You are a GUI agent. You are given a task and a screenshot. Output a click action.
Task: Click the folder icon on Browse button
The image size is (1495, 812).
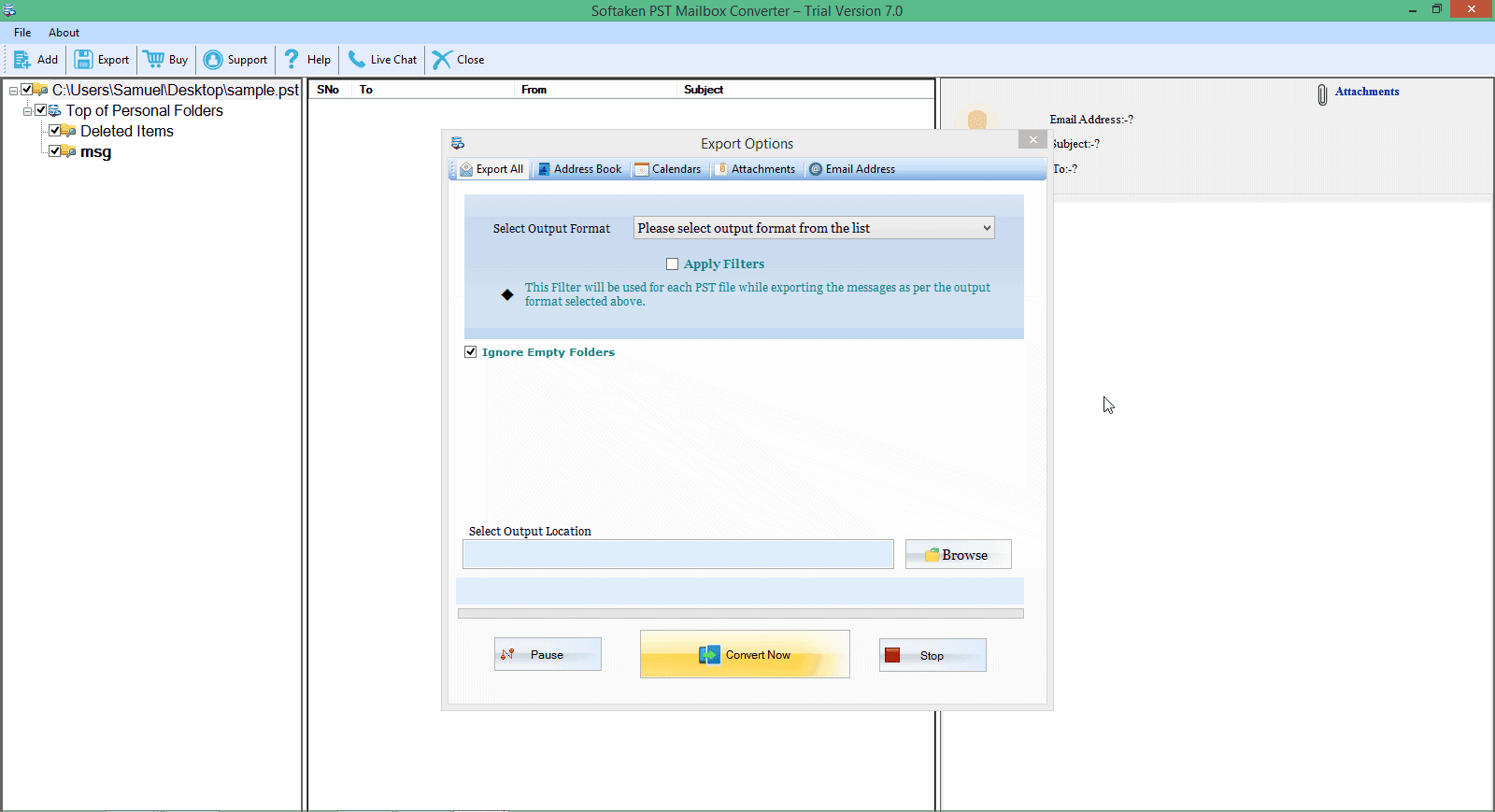click(933, 555)
